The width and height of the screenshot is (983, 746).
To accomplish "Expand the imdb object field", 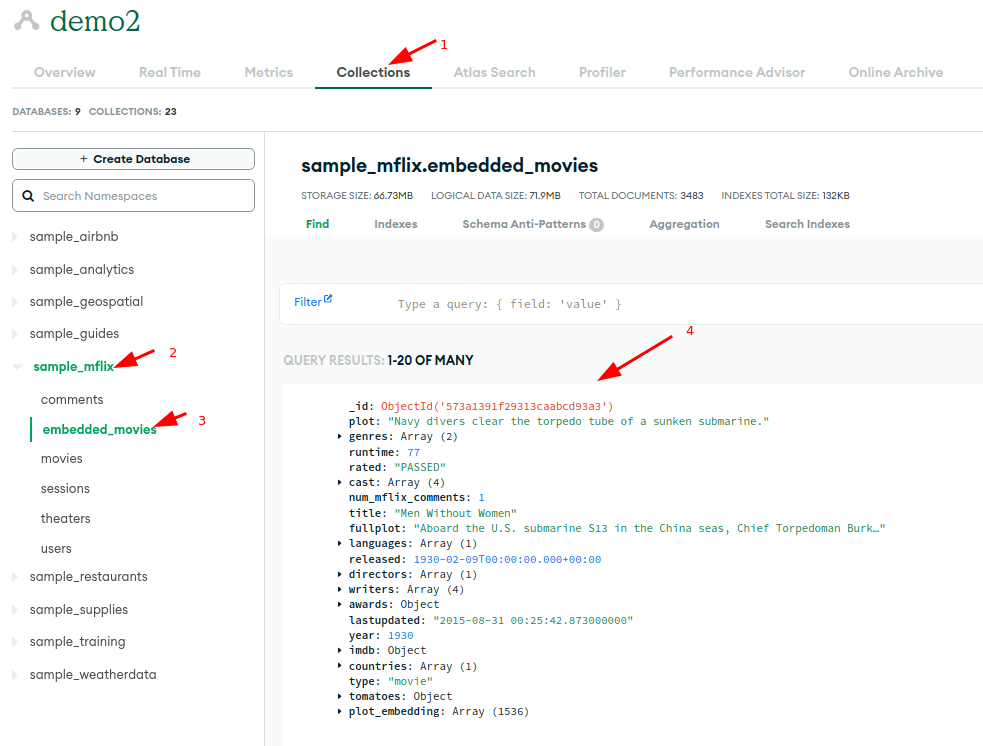I will point(341,650).
